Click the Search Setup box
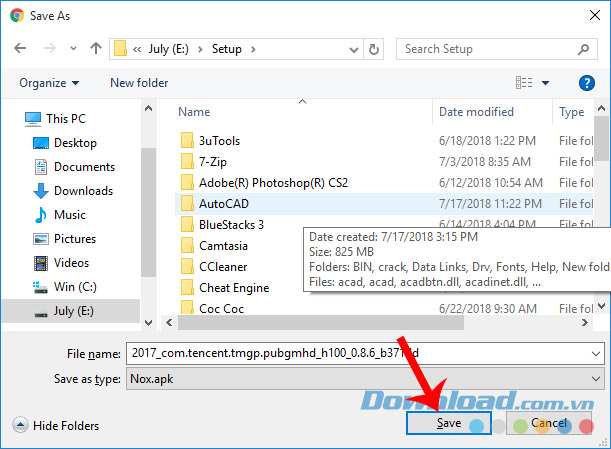Image resolution: width=611 pixels, height=449 pixels. coord(496,49)
